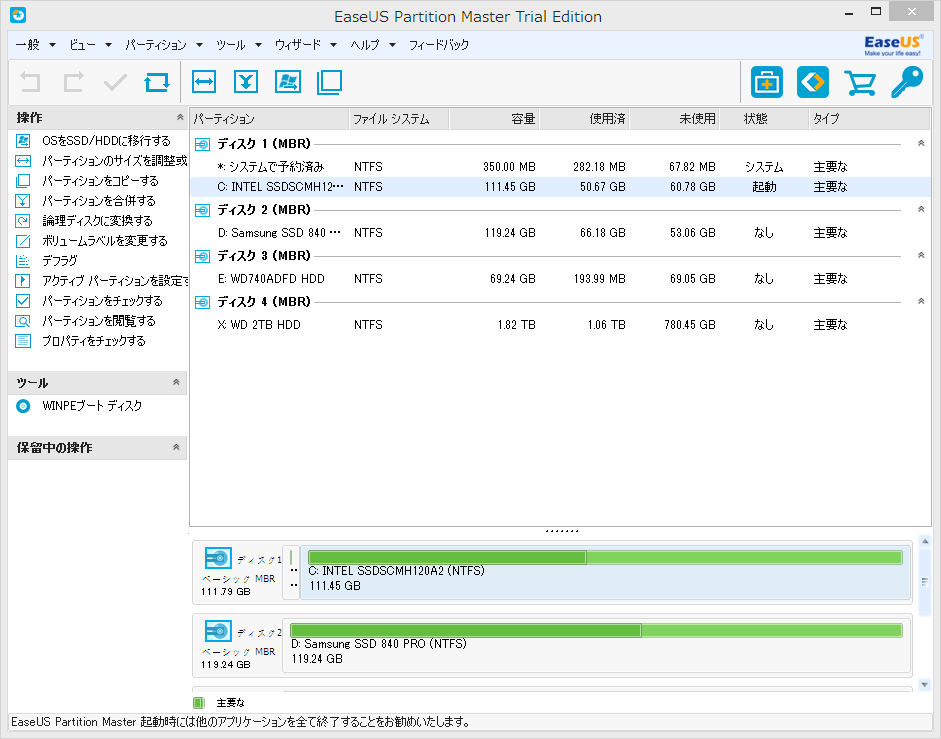This screenshot has height=739, width=941.
Task: Select the X: WD 2TB HDD partition row
Action: pos(258,325)
